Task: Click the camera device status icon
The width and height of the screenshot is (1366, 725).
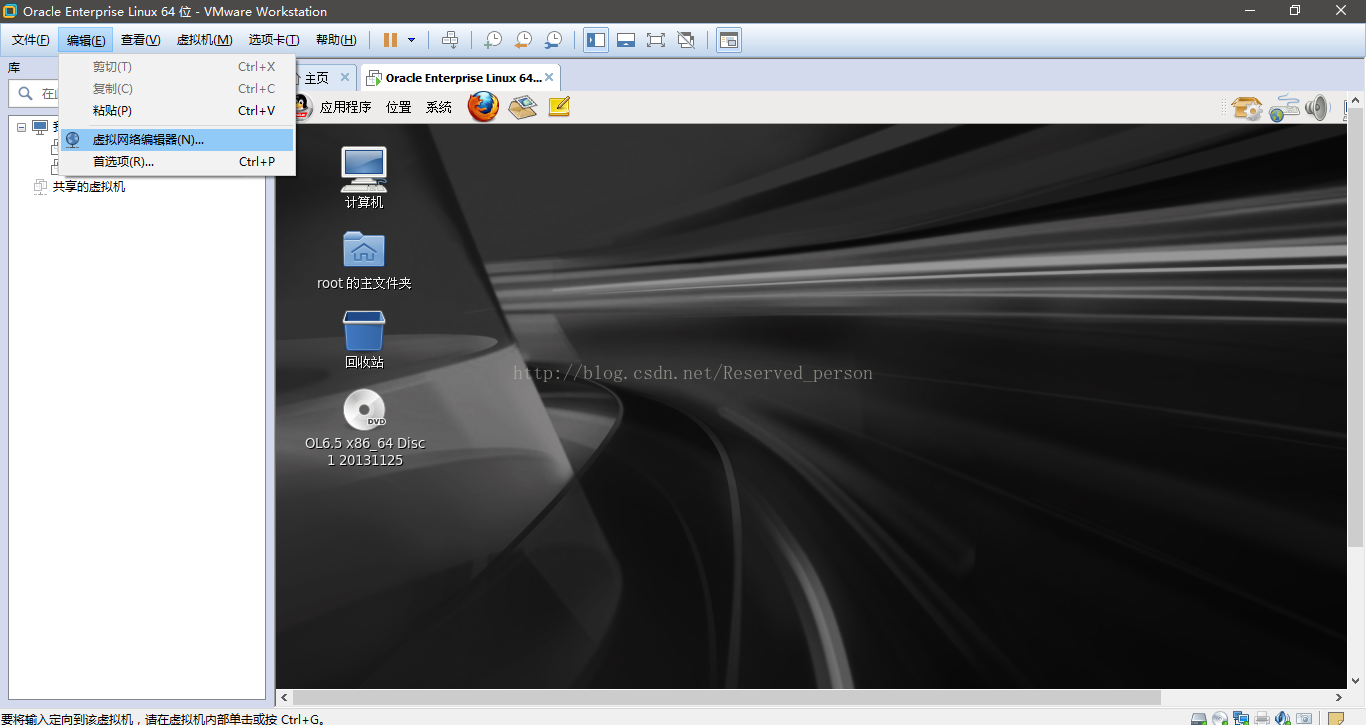Action: [x=1304, y=717]
